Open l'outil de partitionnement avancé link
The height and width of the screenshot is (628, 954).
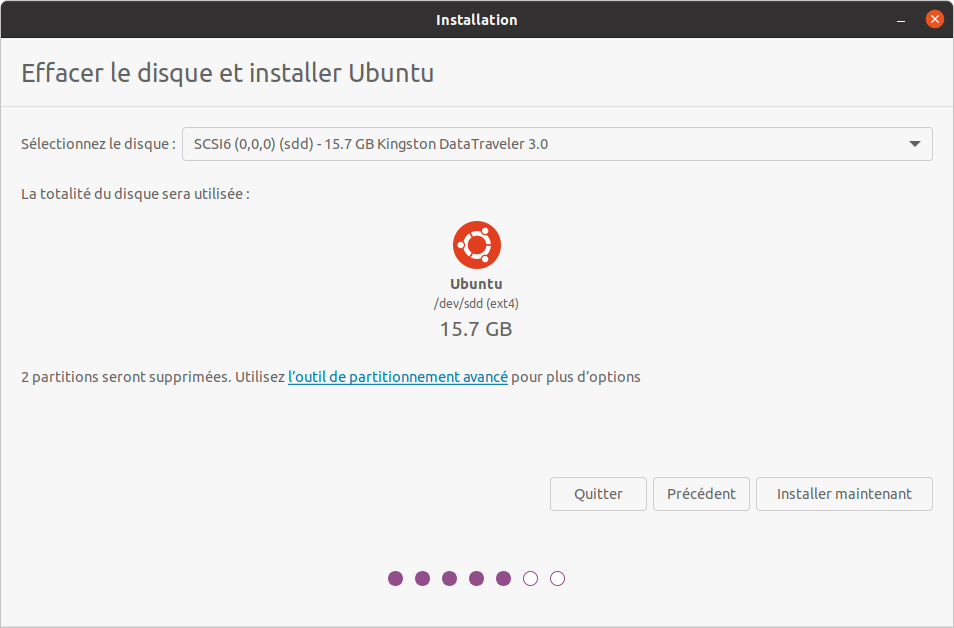tap(398, 377)
